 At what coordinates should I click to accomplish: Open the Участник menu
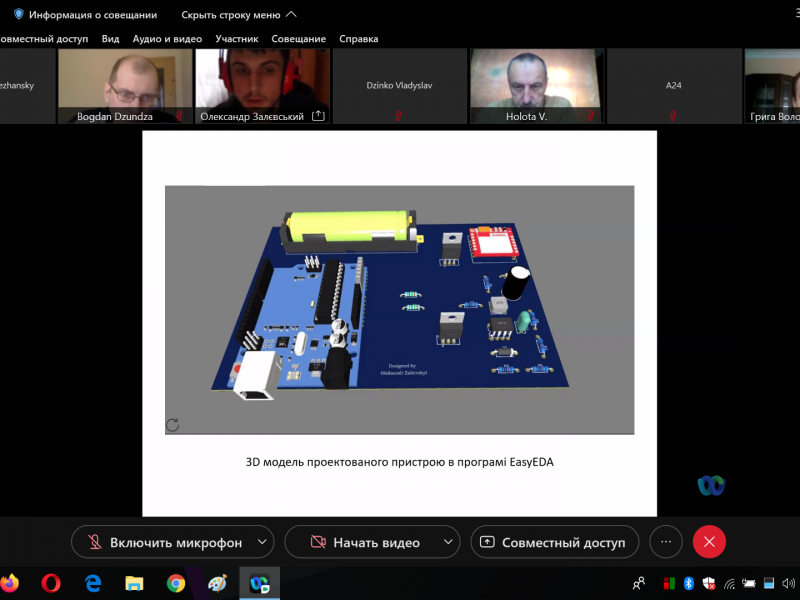pos(237,39)
